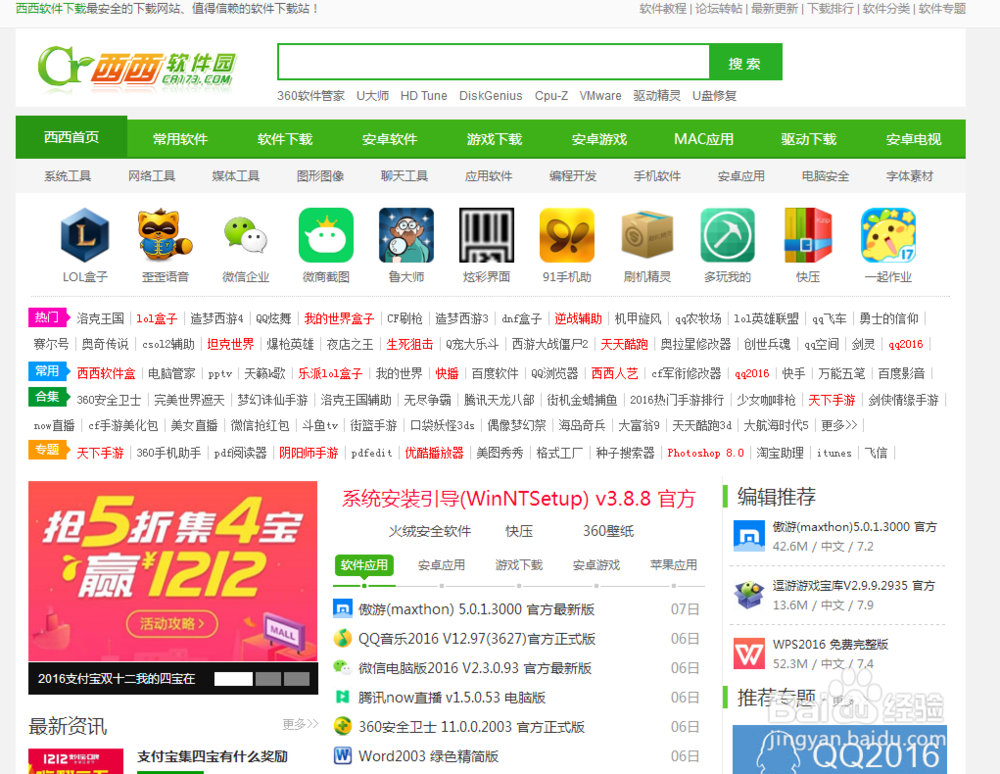Image resolution: width=1000 pixels, height=774 pixels.
Task: Switch to the 游戏下载 list tab
Action: point(519,565)
